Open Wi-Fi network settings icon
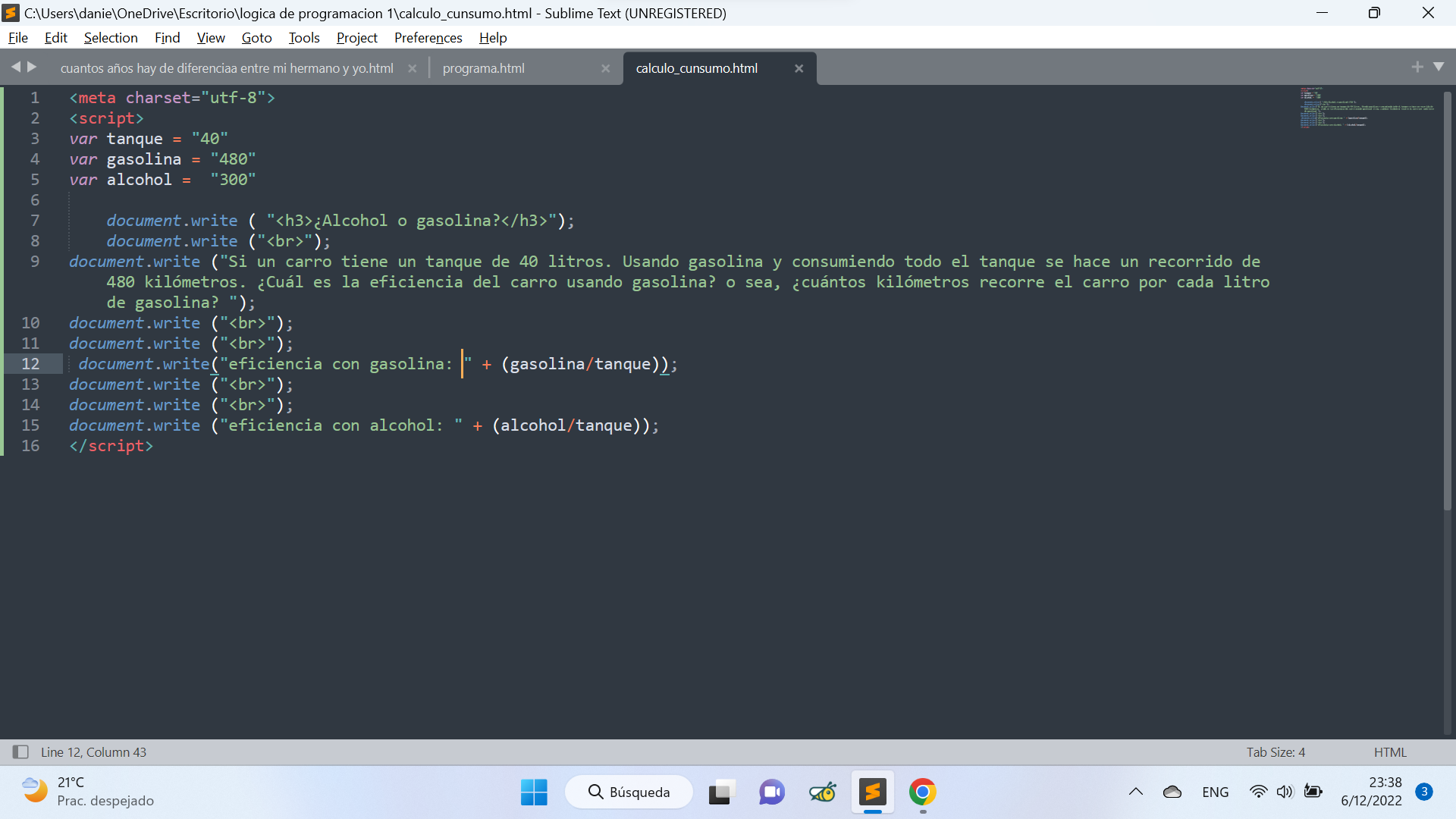The height and width of the screenshot is (819, 1456). click(x=1258, y=792)
